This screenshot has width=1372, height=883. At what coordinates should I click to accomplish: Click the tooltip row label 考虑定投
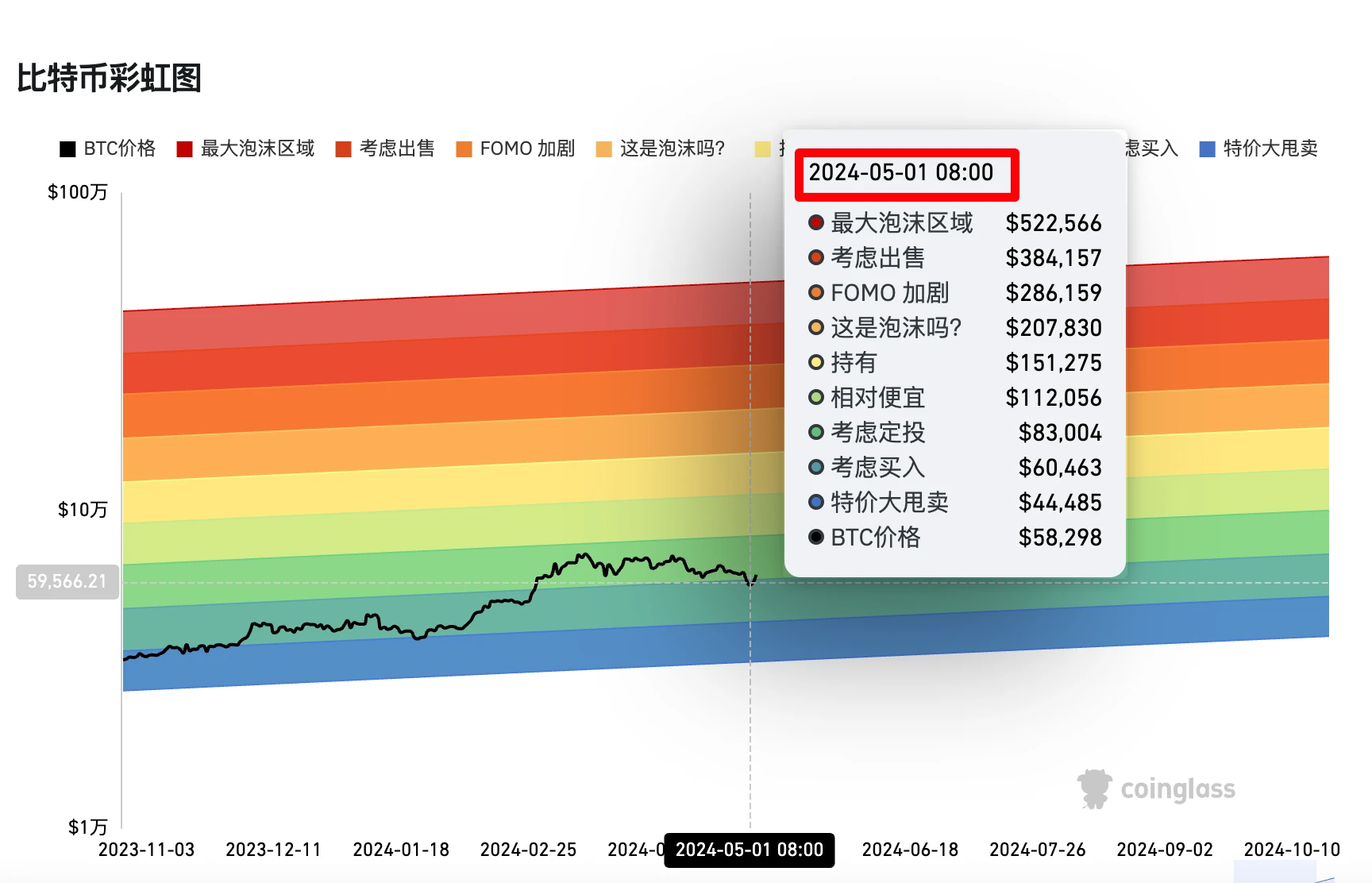tap(877, 433)
